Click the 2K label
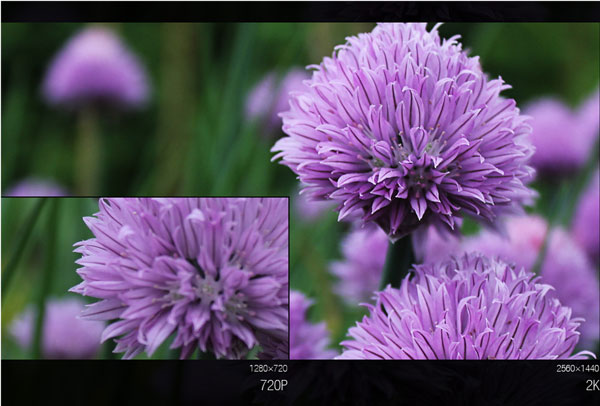600x406 pixels. 592,385
